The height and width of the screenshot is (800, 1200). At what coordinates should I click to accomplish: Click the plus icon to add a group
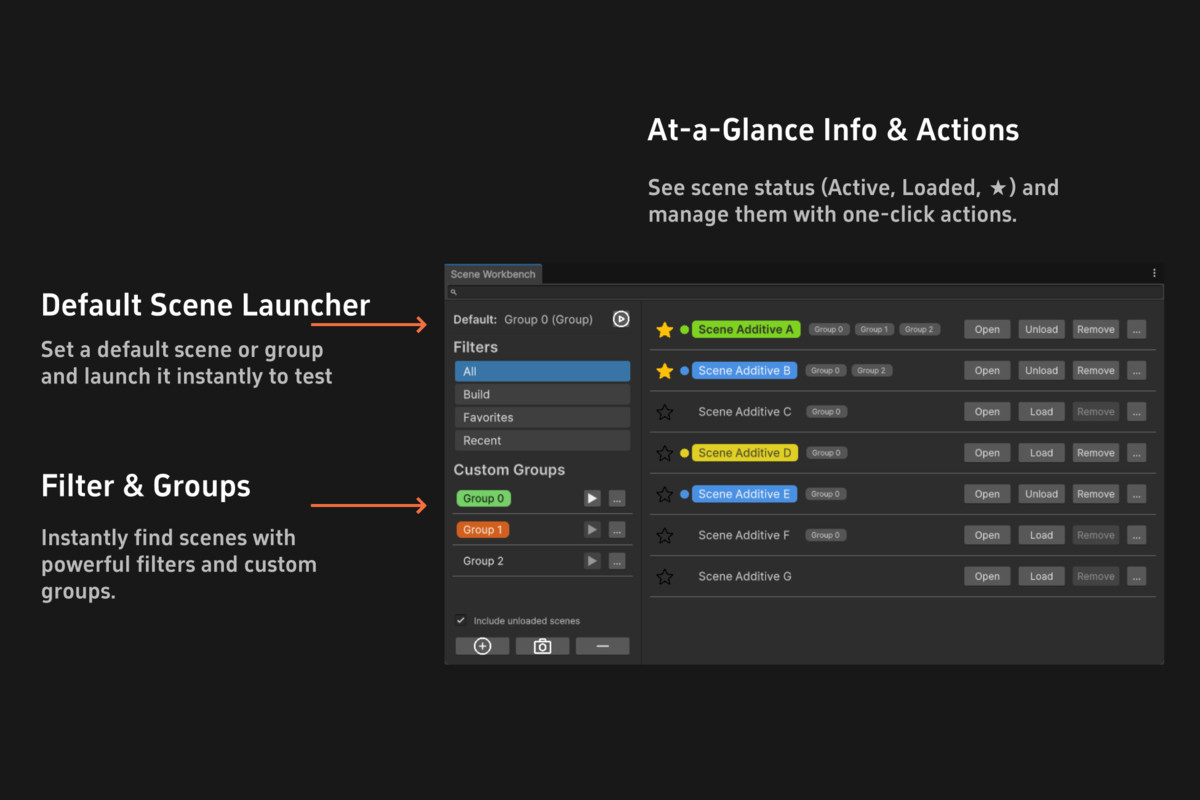pos(482,645)
